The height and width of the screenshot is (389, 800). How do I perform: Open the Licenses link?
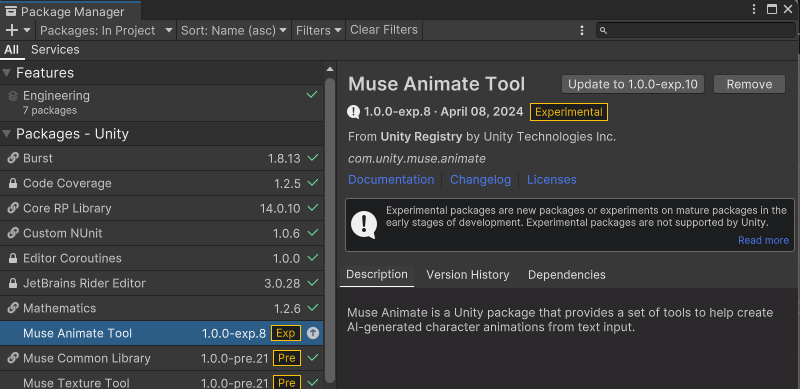(552, 180)
